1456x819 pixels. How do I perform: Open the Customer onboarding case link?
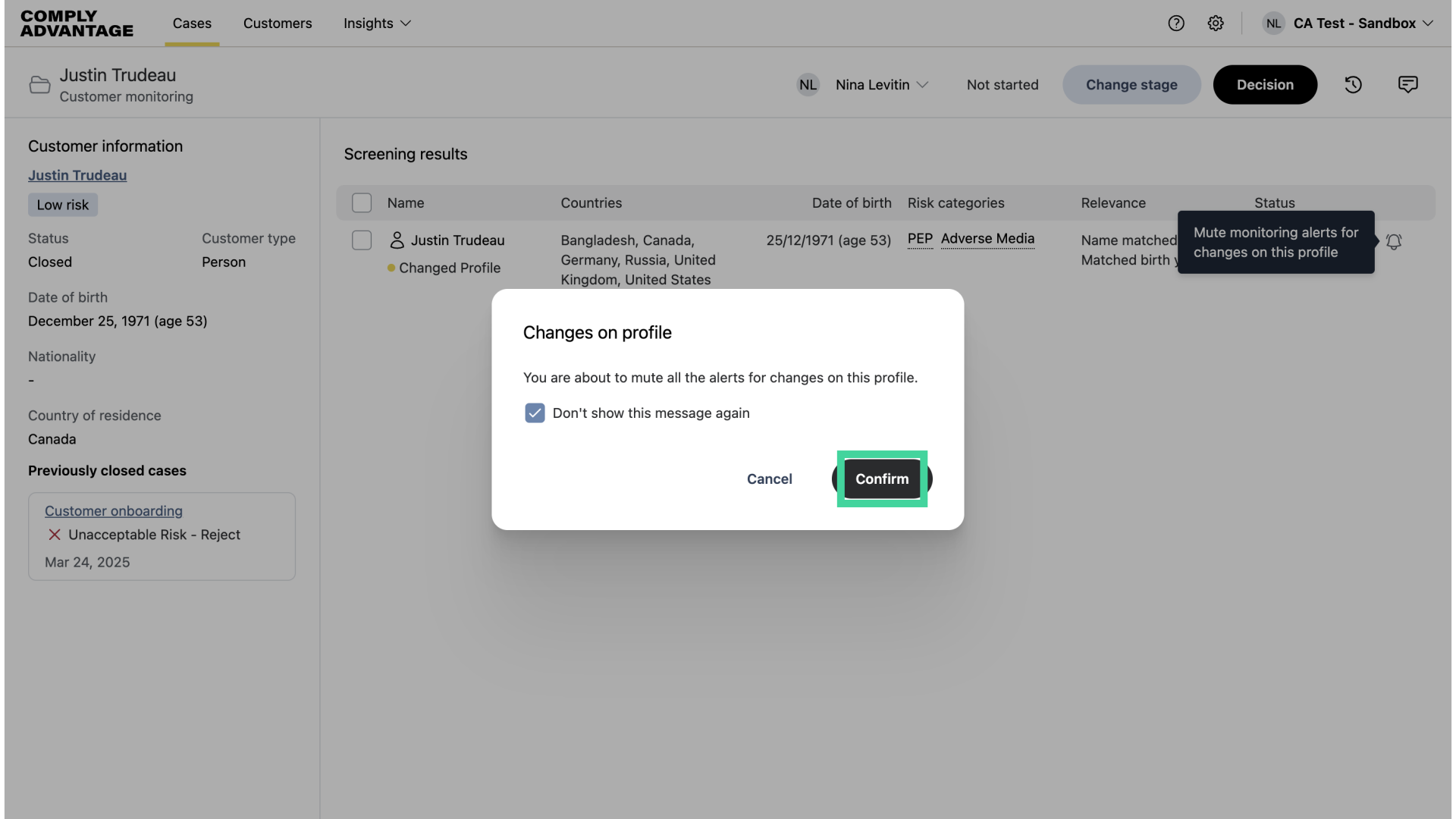pyautogui.click(x=112, y=510)
